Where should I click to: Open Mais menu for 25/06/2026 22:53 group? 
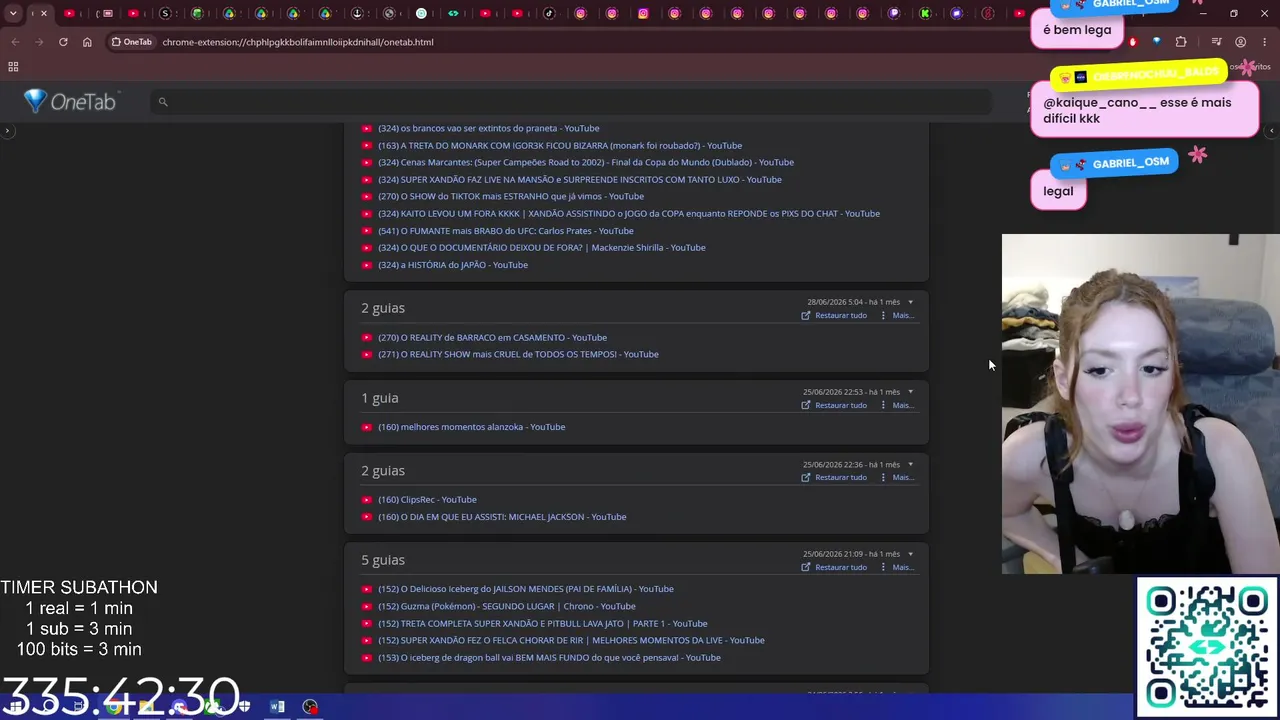pyautogui.click(x=903, y=405)
